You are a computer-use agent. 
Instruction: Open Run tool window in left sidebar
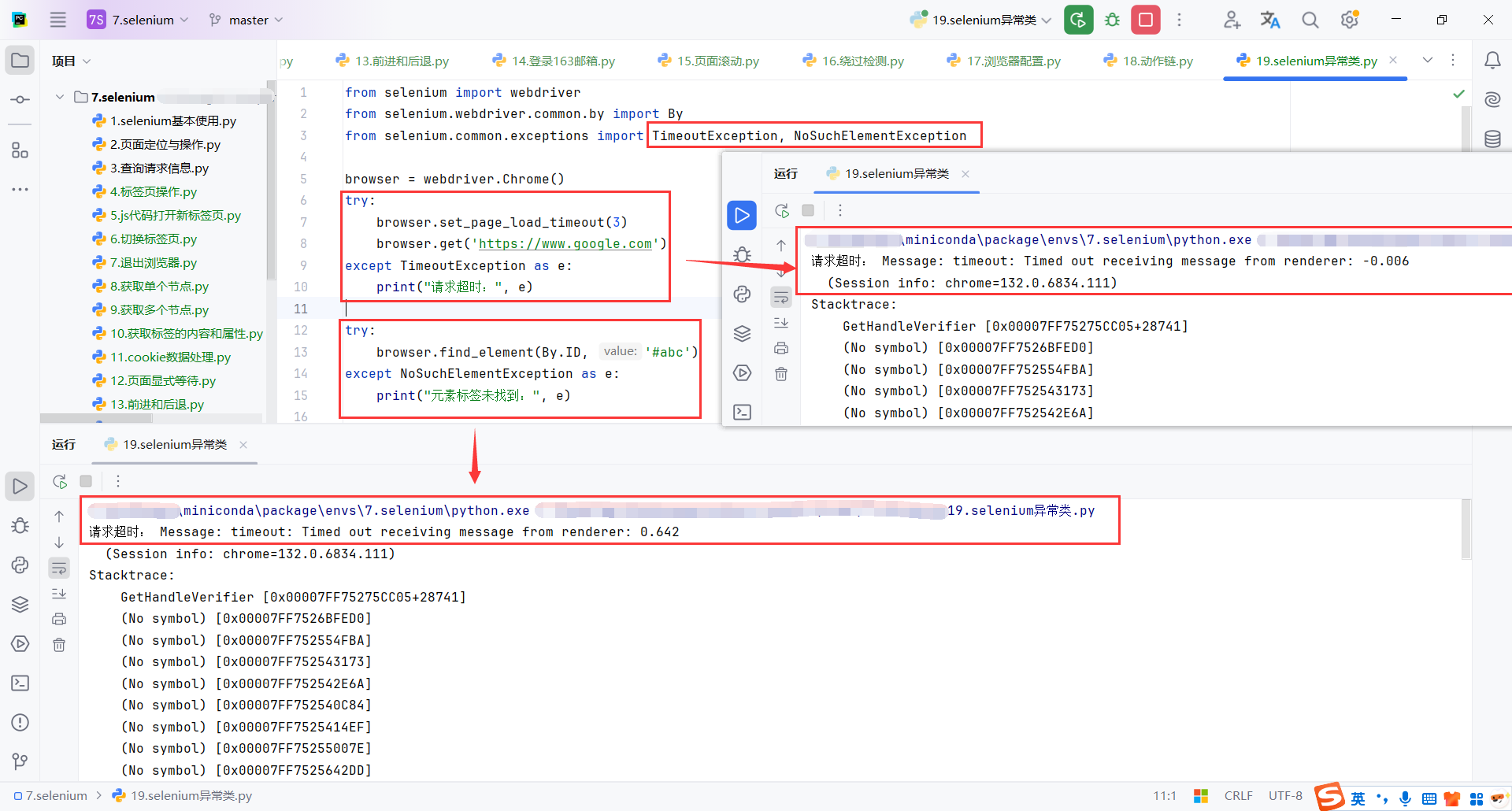click(x=20, y=487)
